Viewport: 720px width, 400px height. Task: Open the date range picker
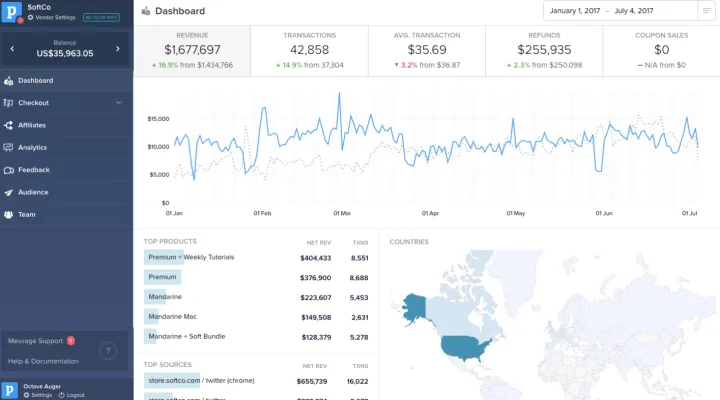(x=627, y=11)
